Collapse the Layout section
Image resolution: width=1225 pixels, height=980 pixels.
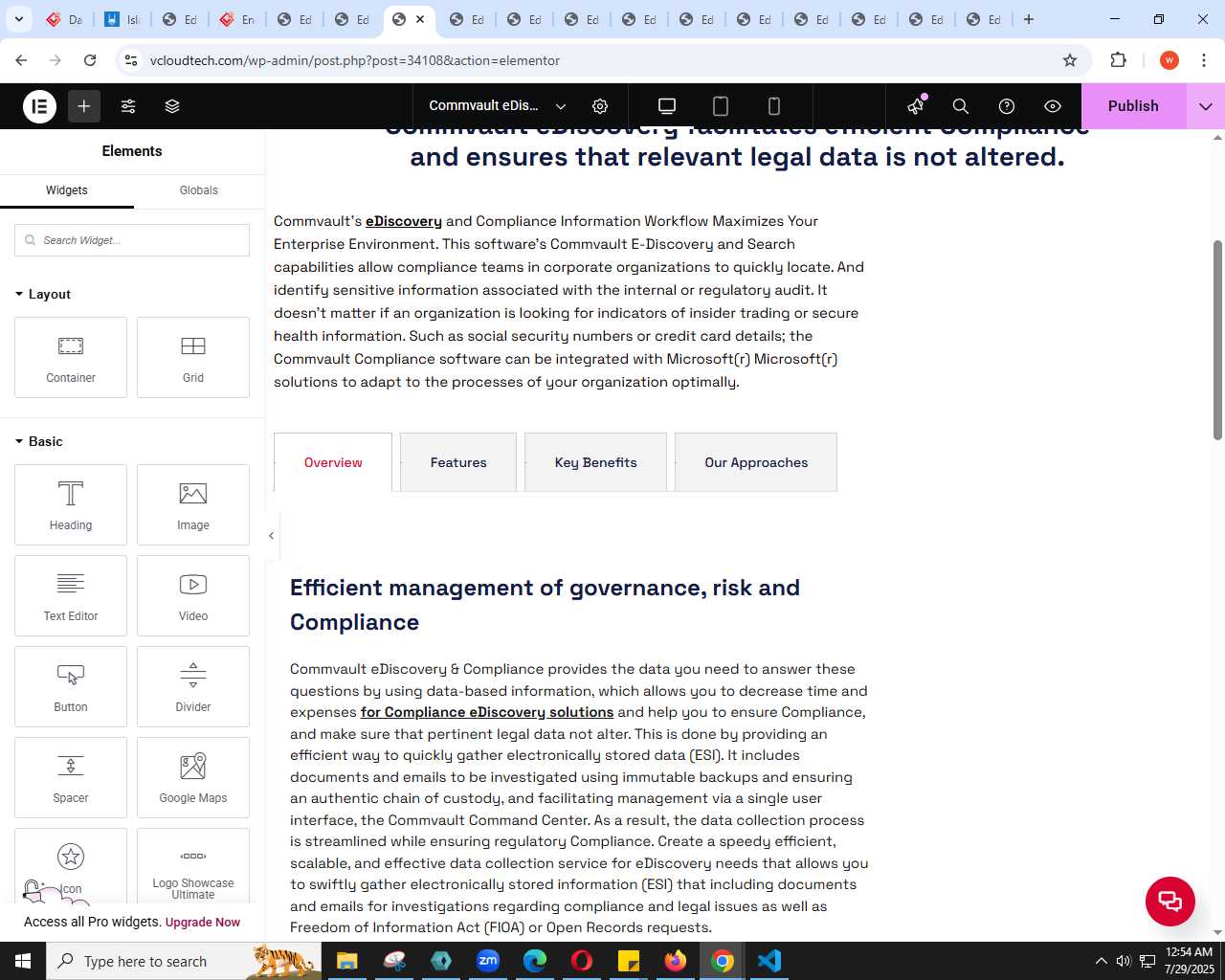click(43, 294)
